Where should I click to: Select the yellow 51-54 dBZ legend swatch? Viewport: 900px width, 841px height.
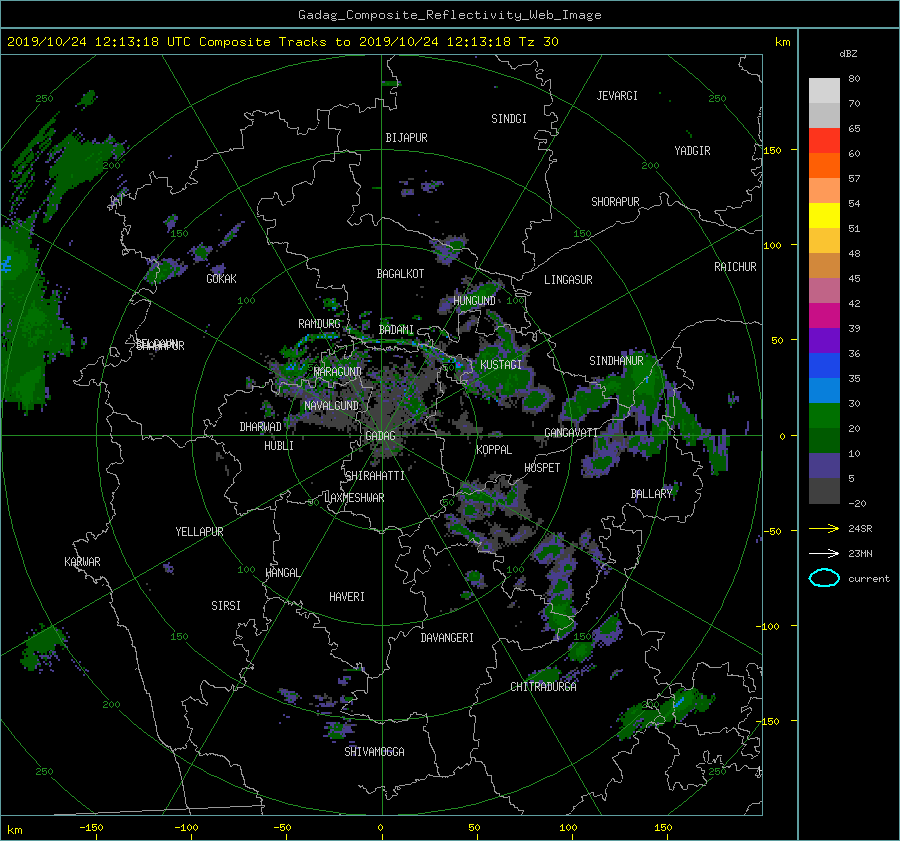pyautogui.click(x=824, y=216)
